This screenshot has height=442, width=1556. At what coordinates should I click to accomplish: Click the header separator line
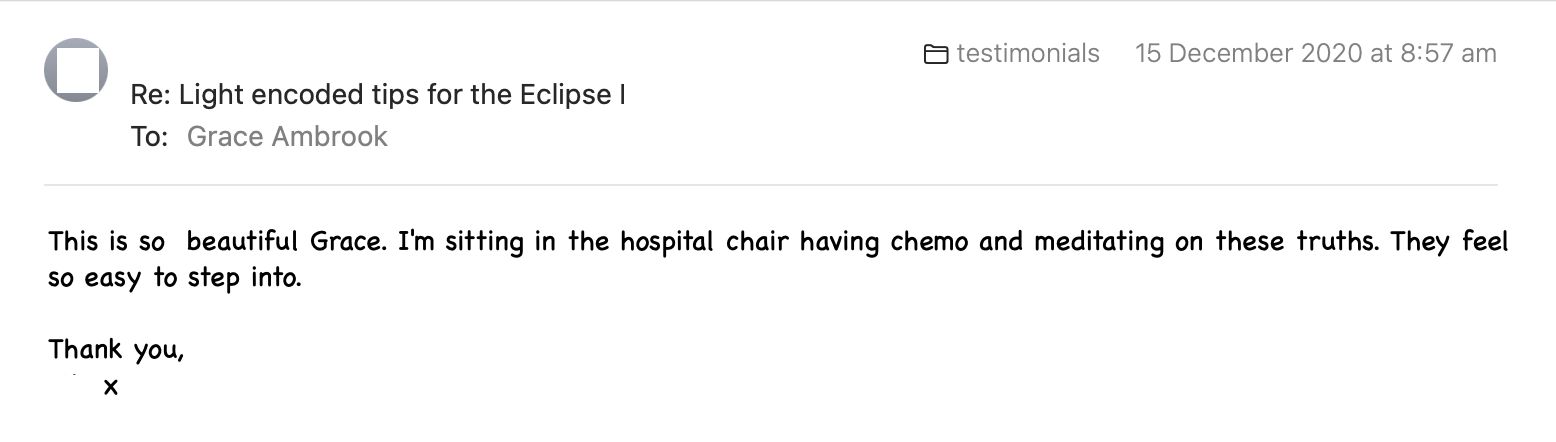click(x=770, y=185)
